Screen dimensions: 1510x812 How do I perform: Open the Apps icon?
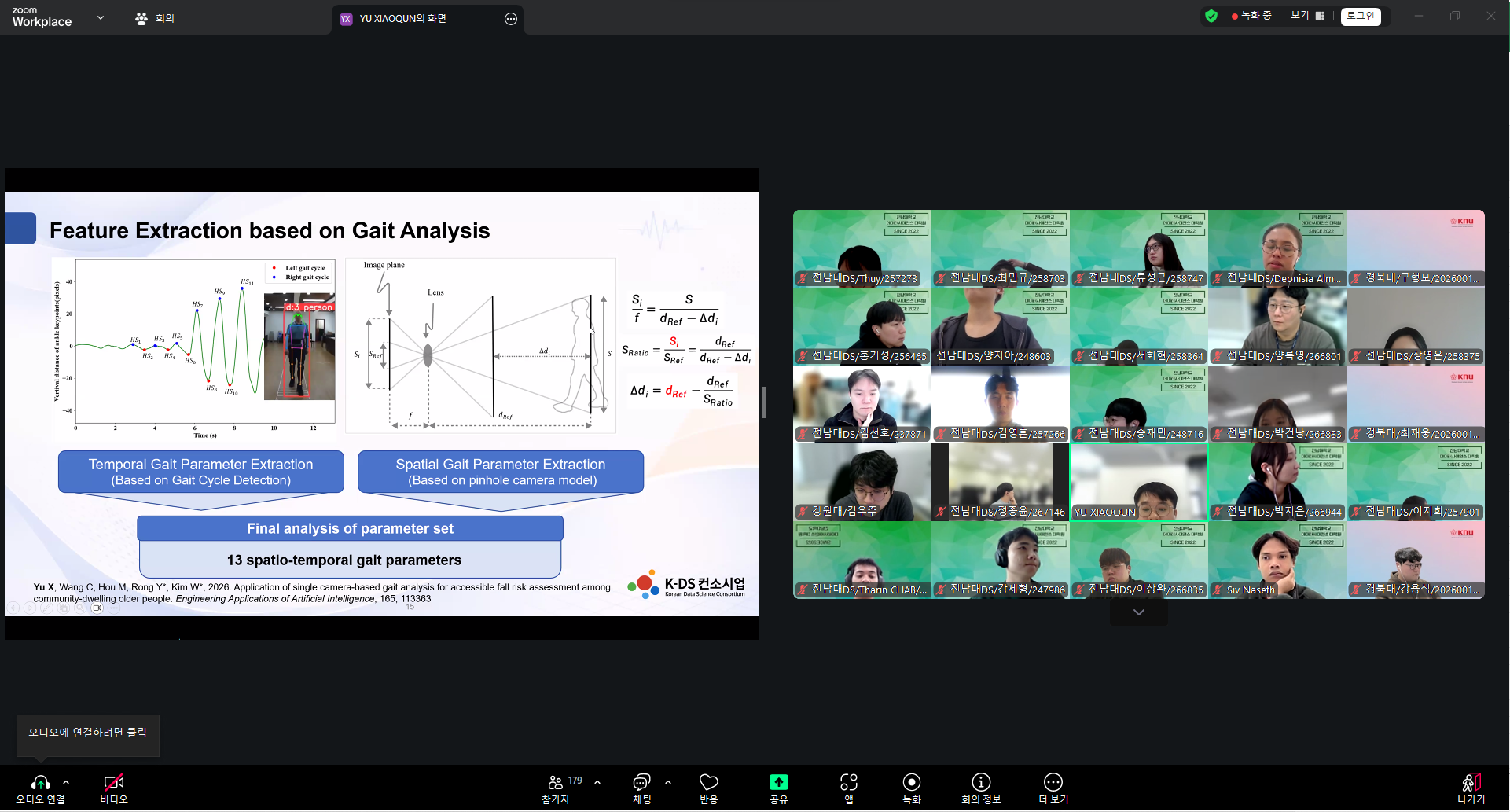tap(848, 783)
